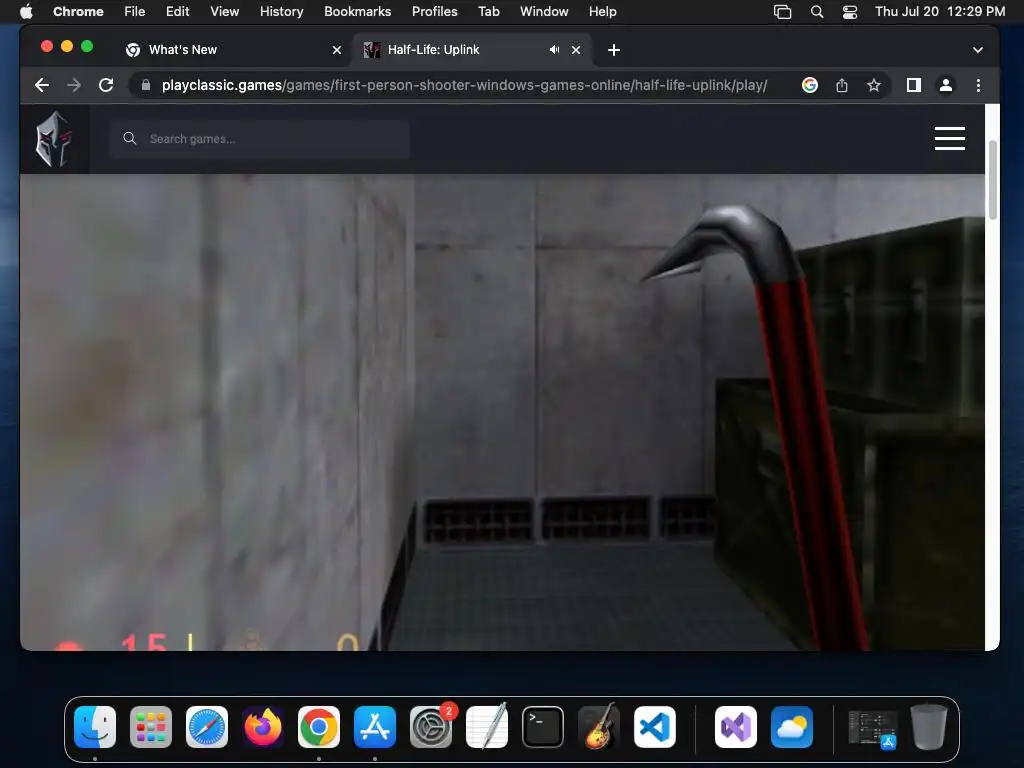Open the Apple menu
The image size is (1024, 768).
(26, 11)
